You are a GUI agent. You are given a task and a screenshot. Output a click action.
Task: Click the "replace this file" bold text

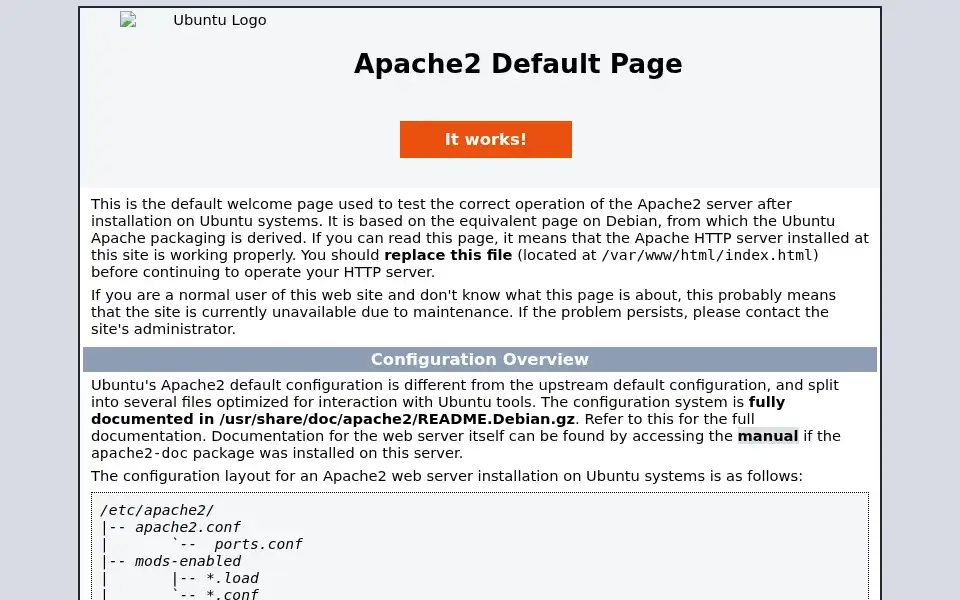coord(448,255)
